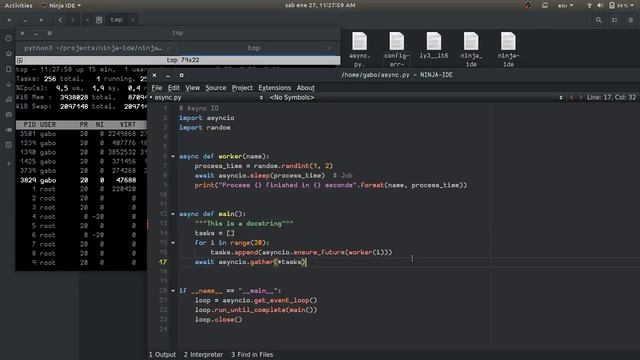The width and height of the screenshot is (640, 360).
Task: Go to next location in editor navigator
Action: coord(580,98)
